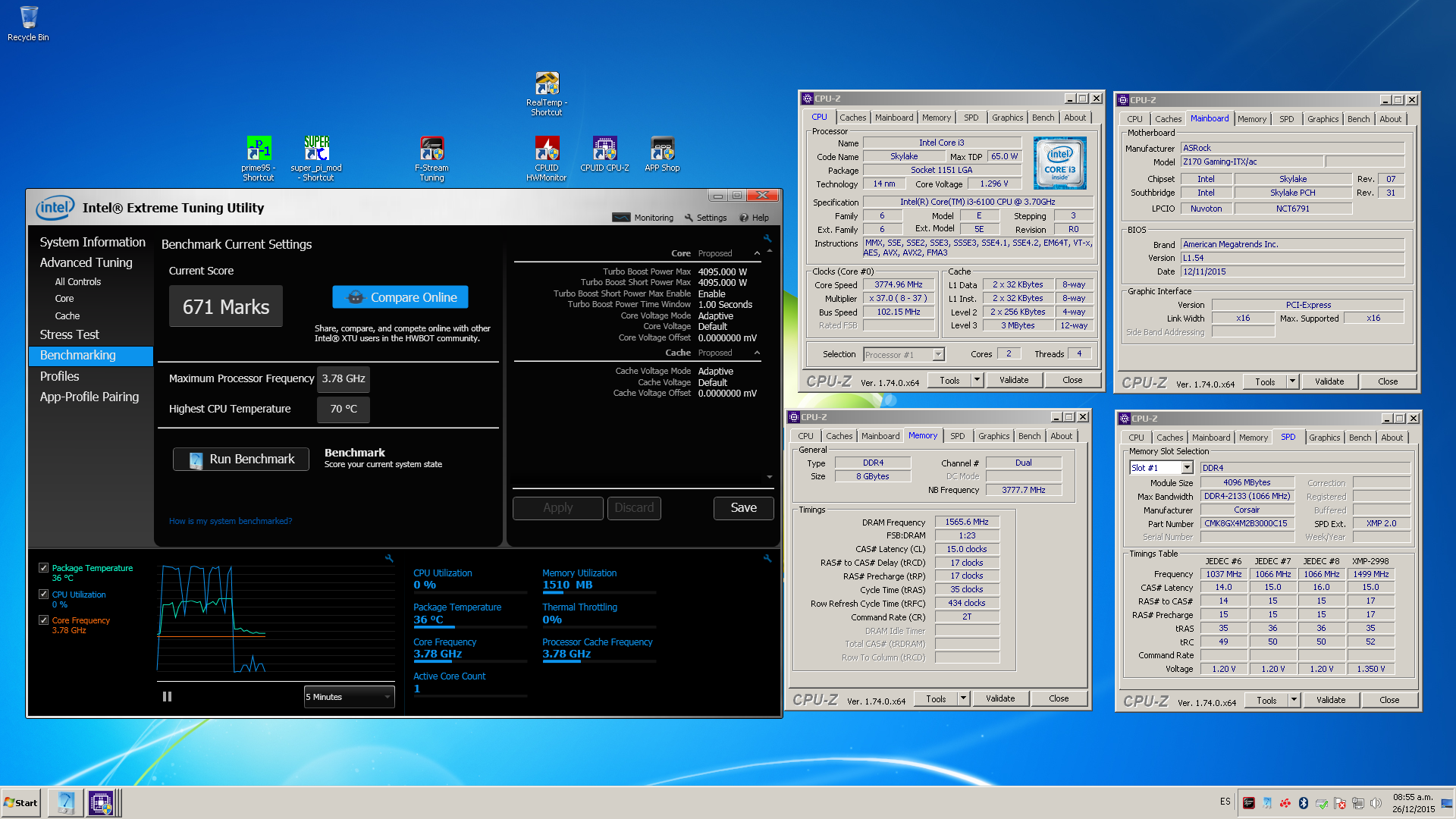The height and width of the screenshot is (819, 1456).
Task: Click the Processor Cache Frequency progress bar
Action: pos(599,661)
